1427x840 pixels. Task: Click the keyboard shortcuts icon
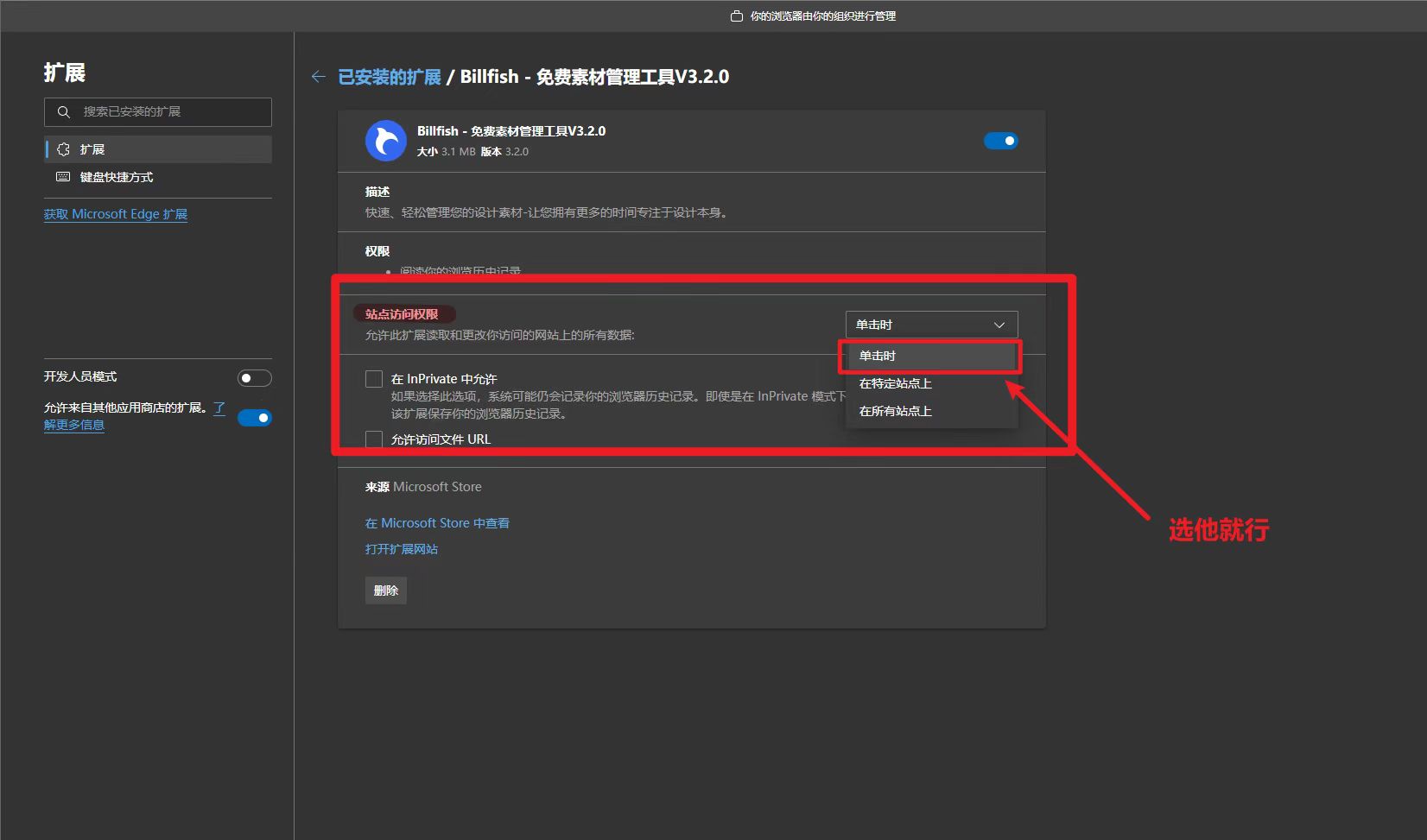pyautogui.click(x=63, y=177)
